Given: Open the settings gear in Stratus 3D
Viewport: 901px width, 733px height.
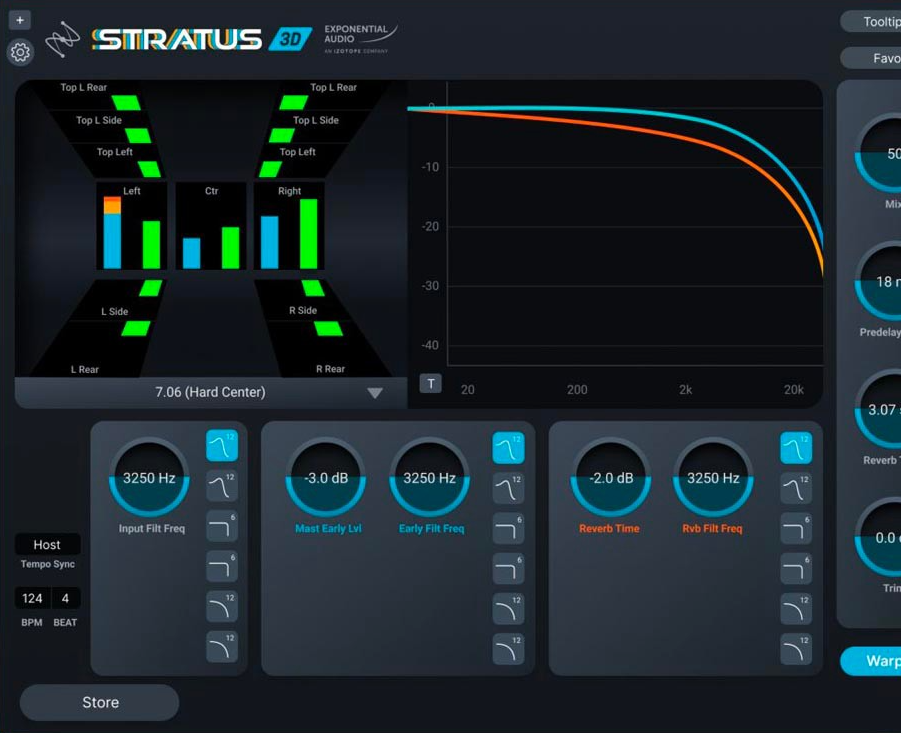Looking at the screenshot, I should point(20,53).
